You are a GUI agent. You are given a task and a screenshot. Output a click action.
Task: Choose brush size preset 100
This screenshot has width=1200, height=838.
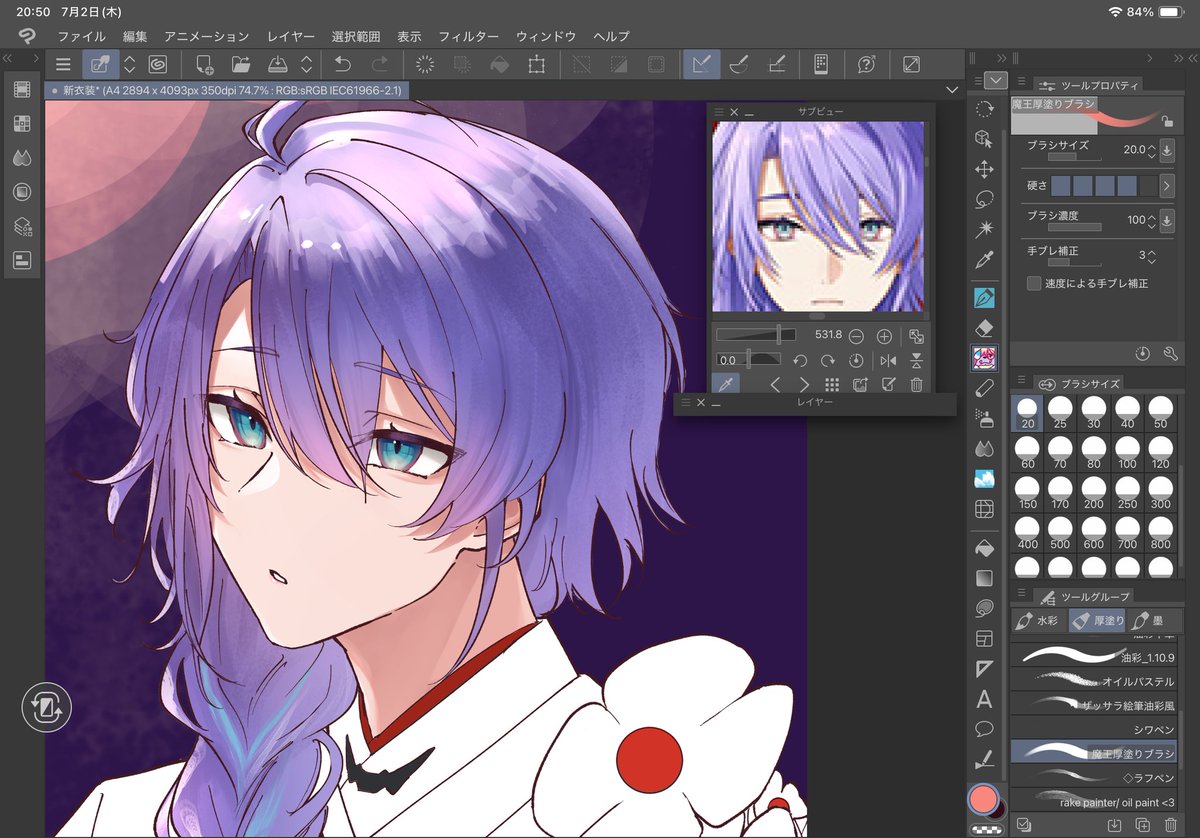(1127, 453)
